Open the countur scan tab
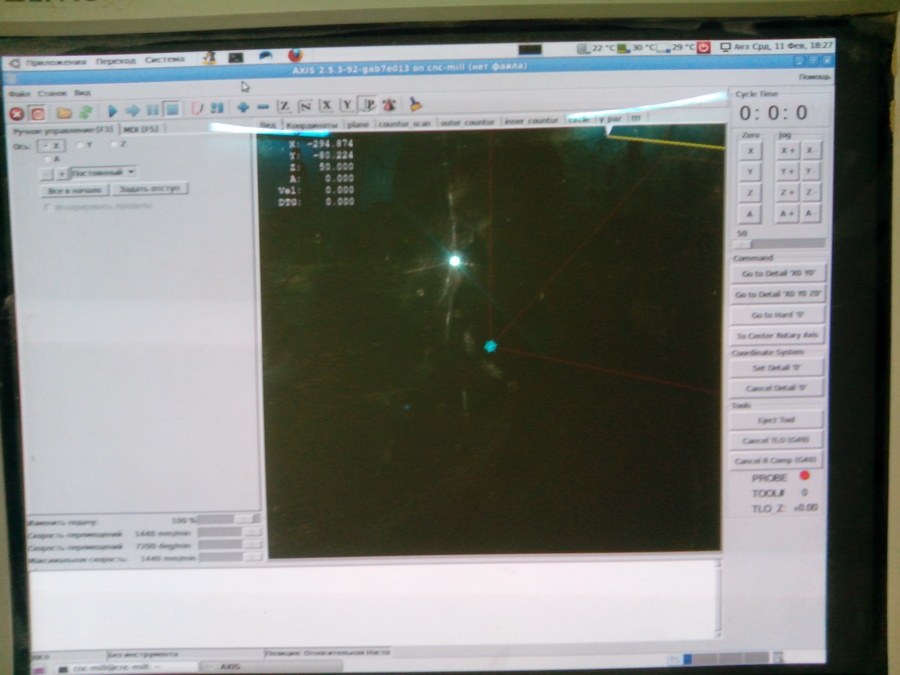The image size is (900, 675). 405,123
